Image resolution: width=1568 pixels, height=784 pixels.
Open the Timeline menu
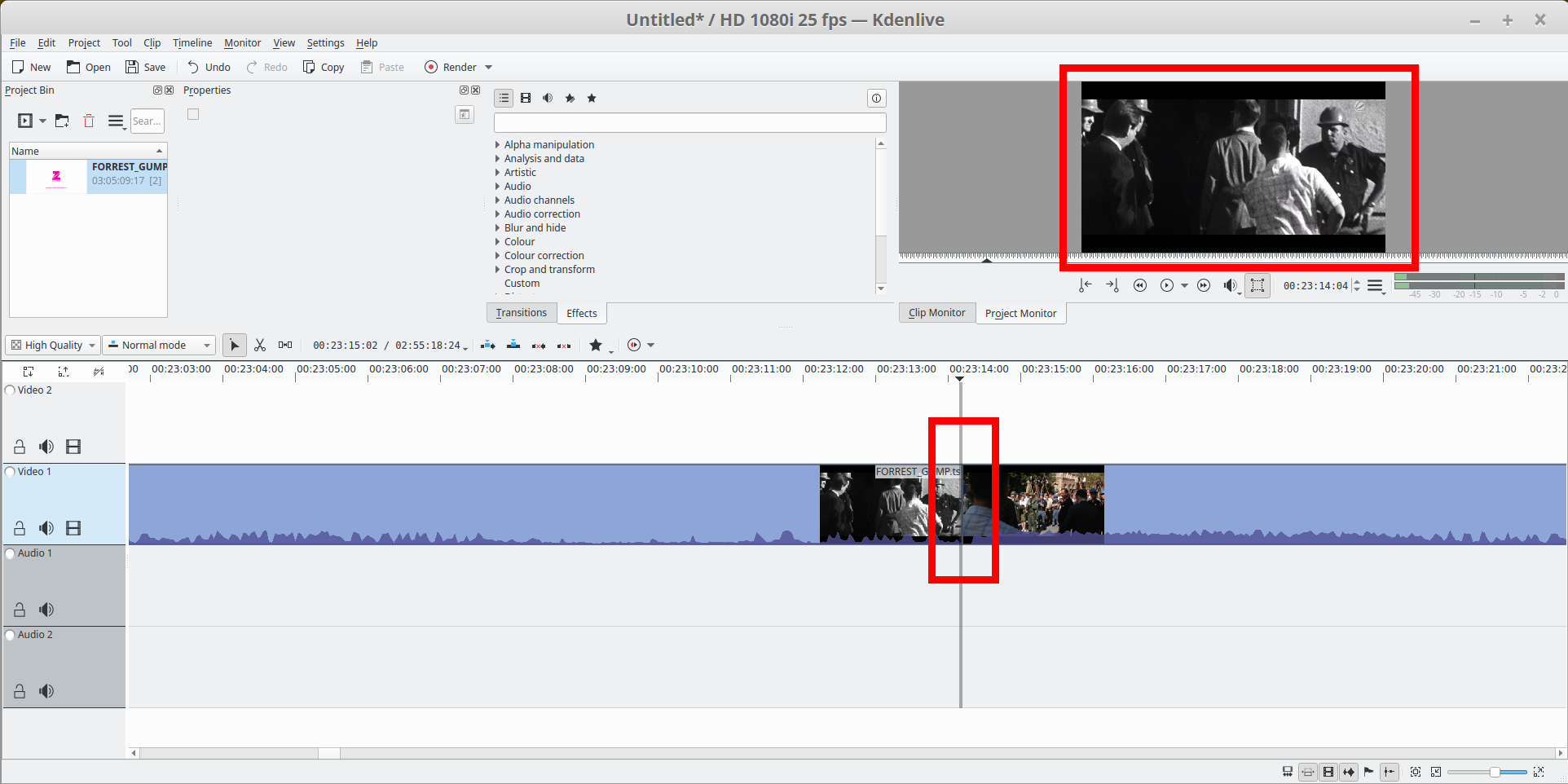point(192,43)
